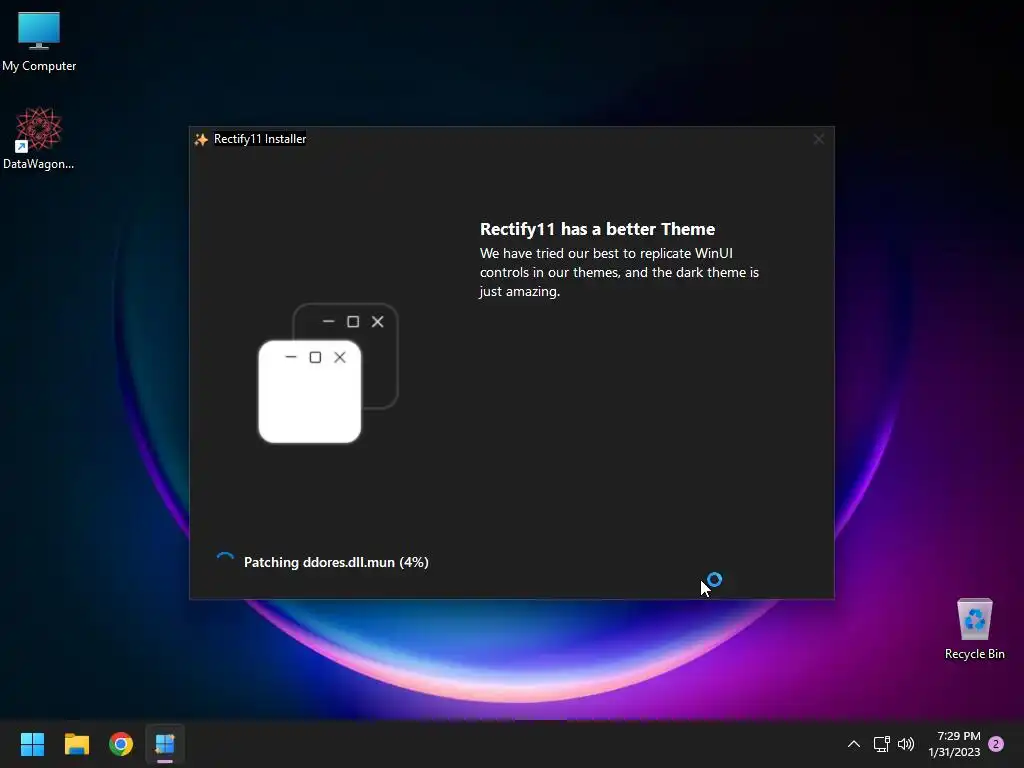1024x768 pixels.
Task: Click the white light-theme window illustration
Action: pyautogui.click(x=310, y=391)
